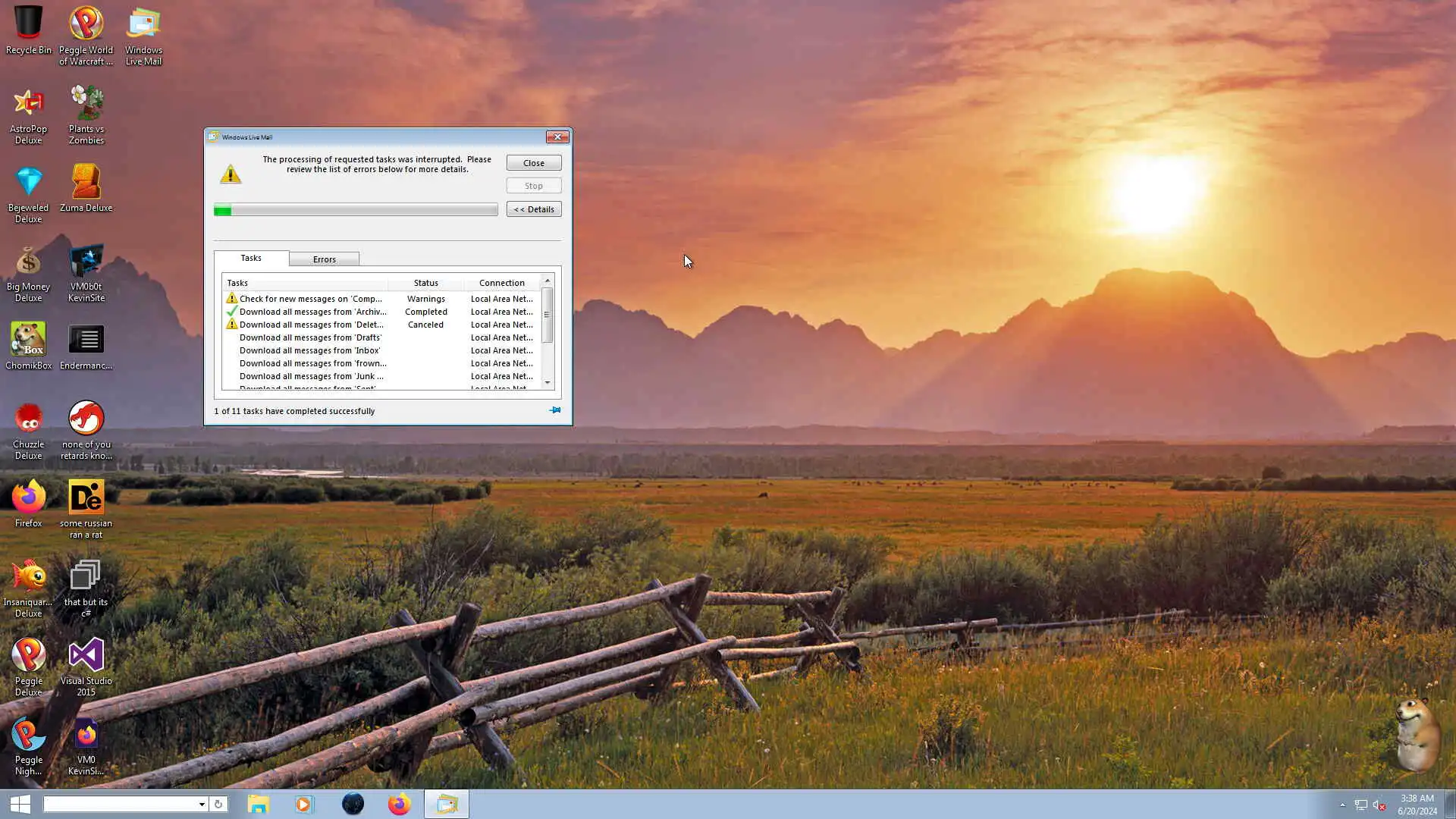Switch to the Errors tab
This screenshot has width=1456, height=819.
coord(324,259)
